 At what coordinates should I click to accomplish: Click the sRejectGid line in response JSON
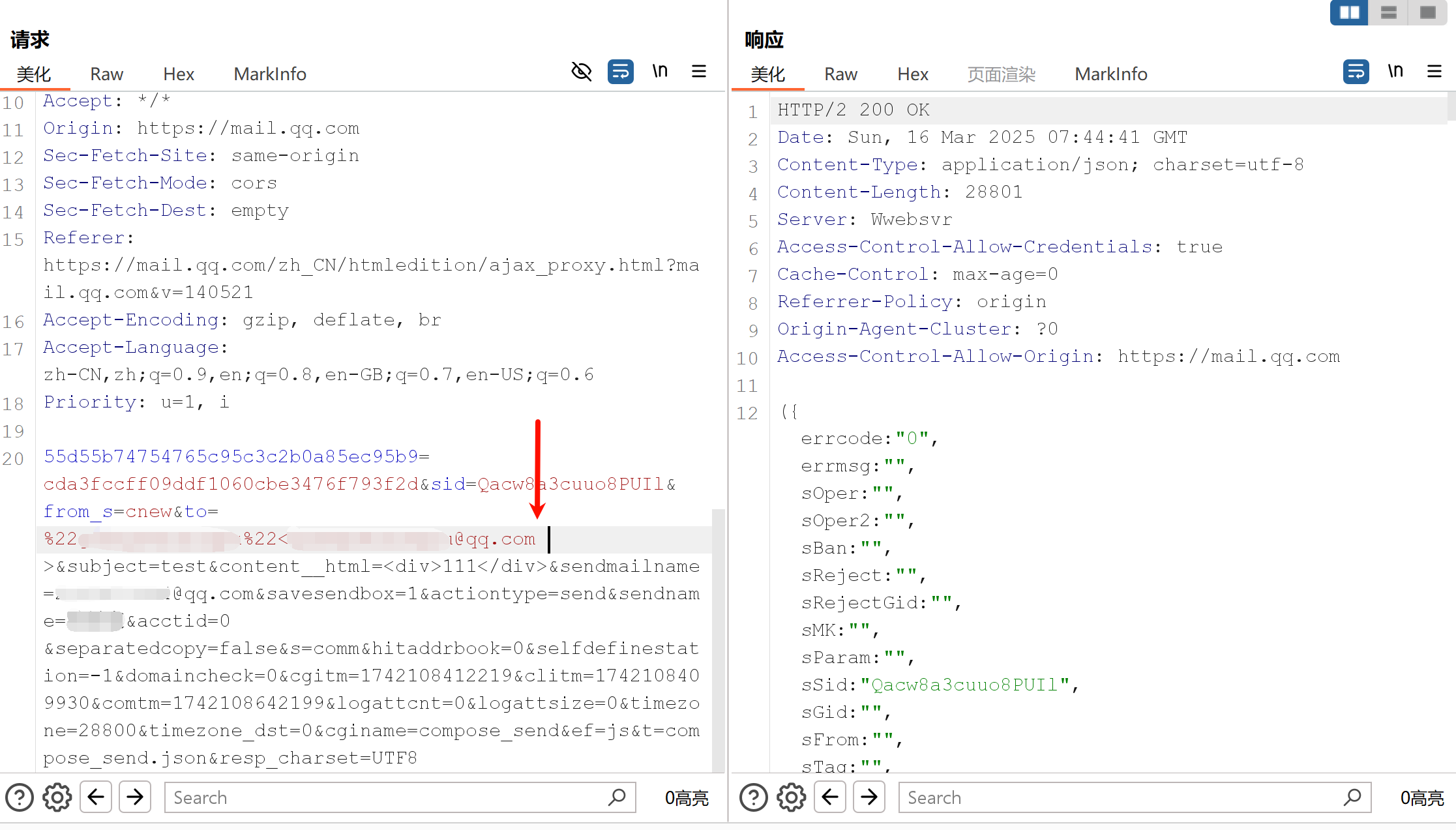click(881, 603)
